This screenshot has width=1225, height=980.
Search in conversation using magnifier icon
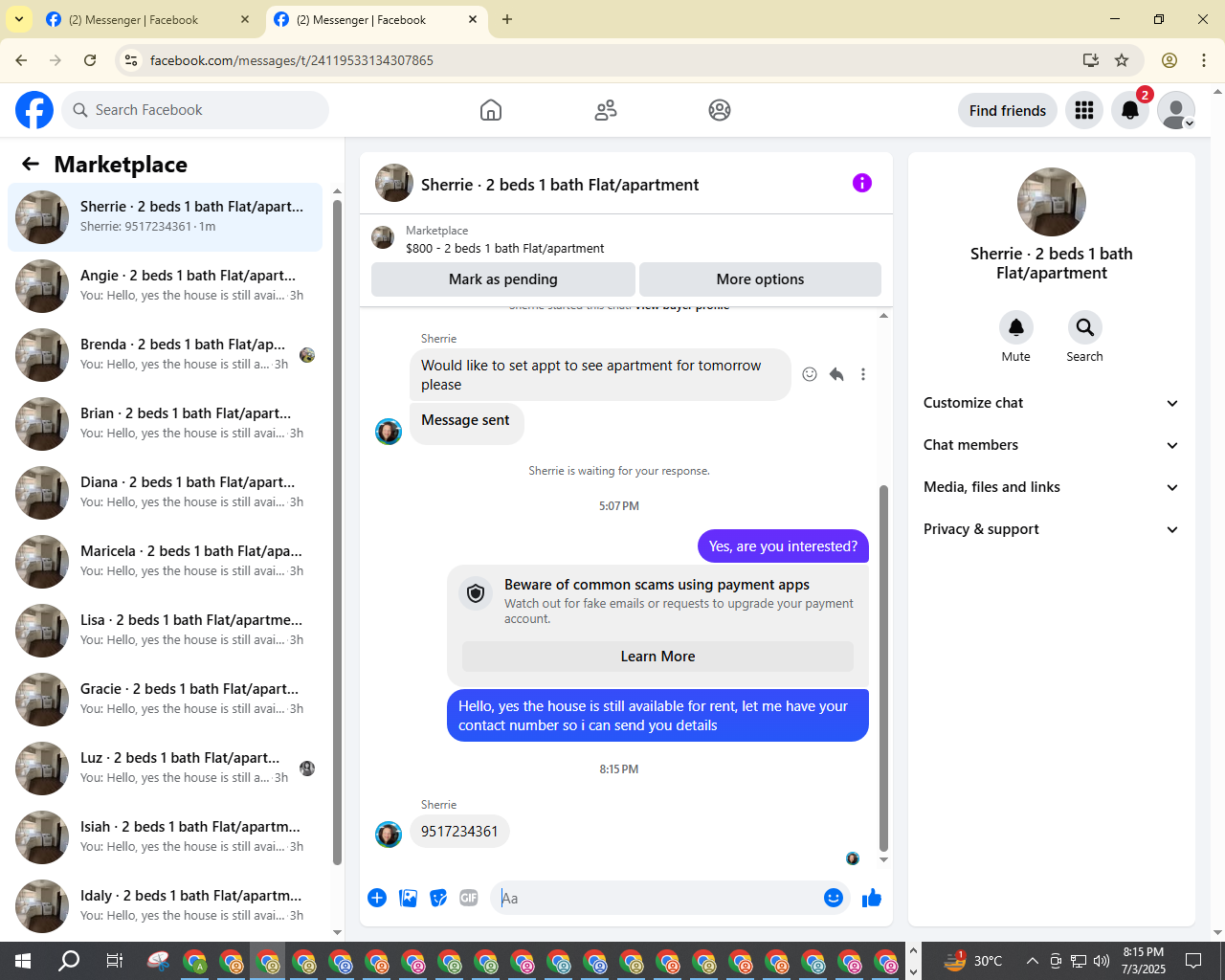[x=1085, y=327]
